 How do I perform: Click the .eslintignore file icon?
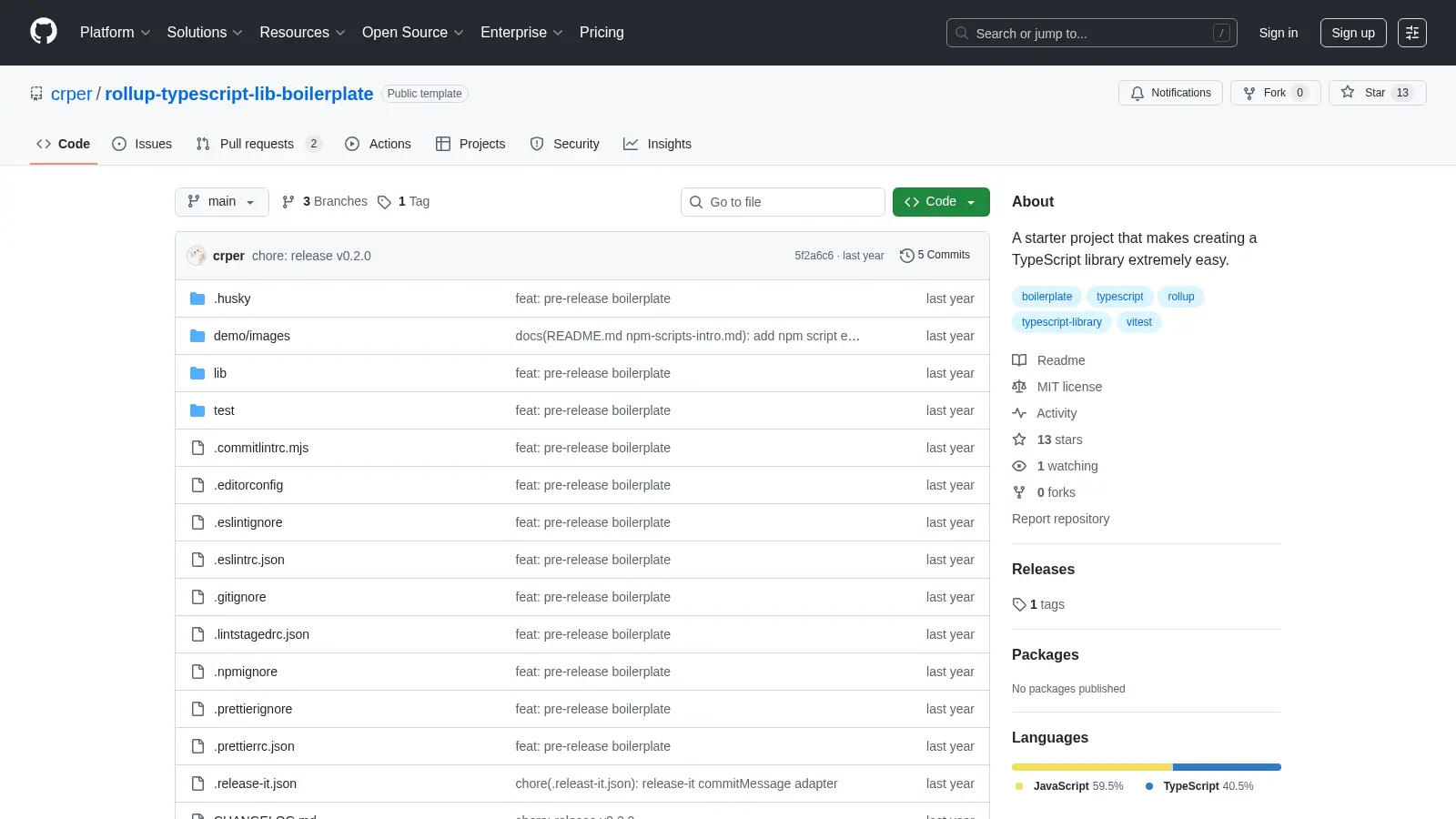(x=197, y=522)
